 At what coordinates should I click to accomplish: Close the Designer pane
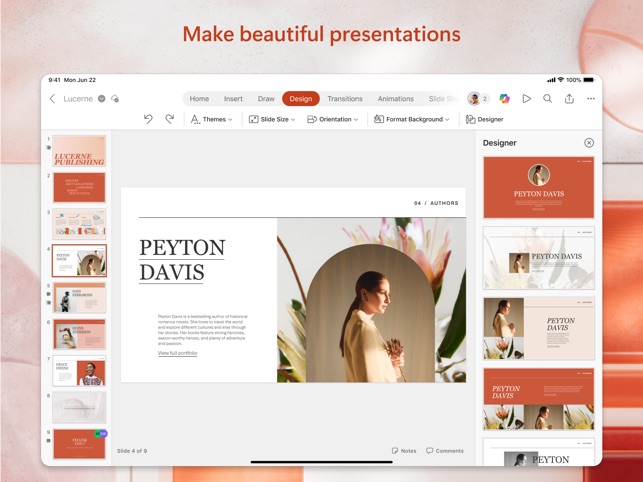click(x=589, y=143)
